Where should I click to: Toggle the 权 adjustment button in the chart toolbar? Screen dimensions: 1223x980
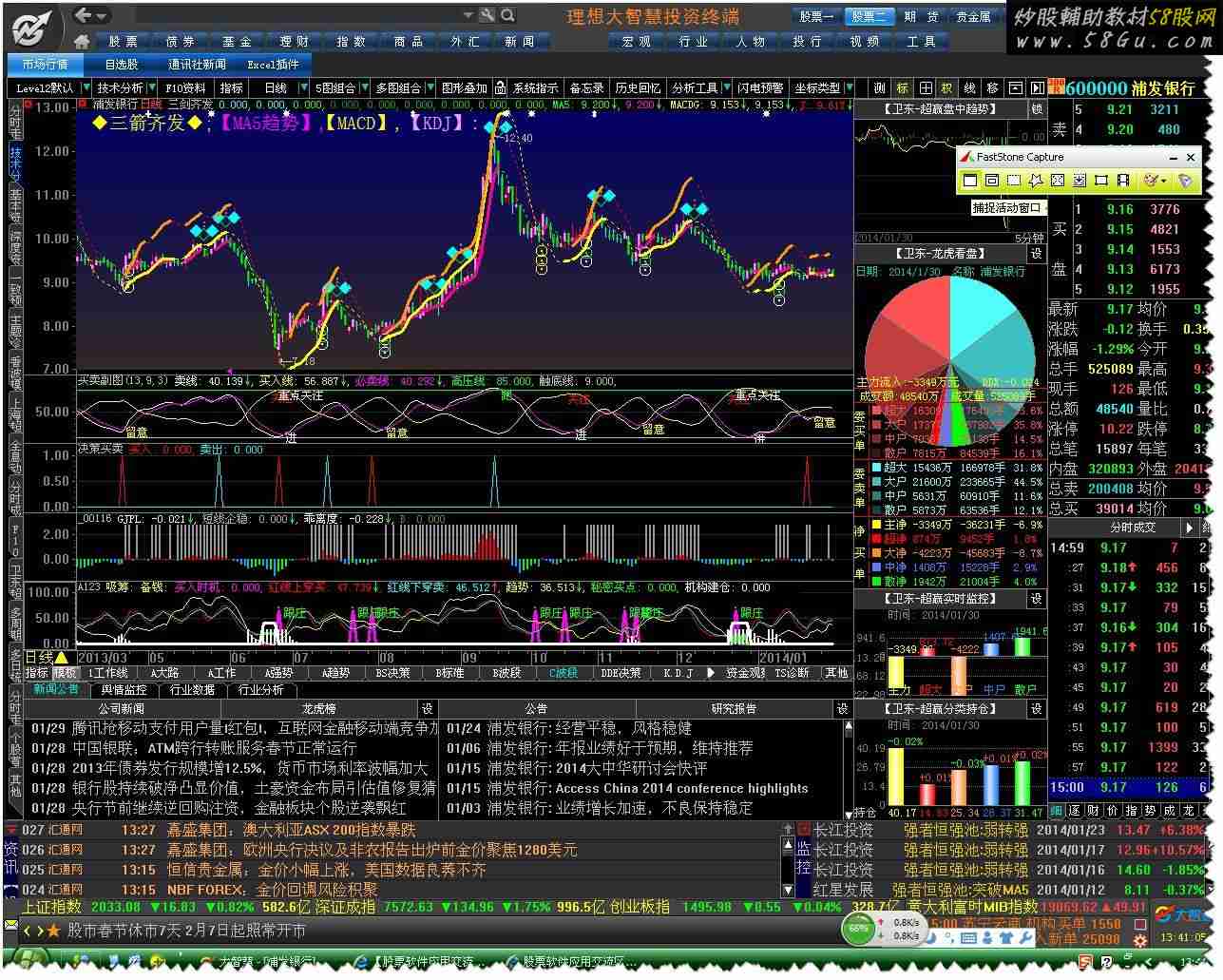(x=946, y=87)
